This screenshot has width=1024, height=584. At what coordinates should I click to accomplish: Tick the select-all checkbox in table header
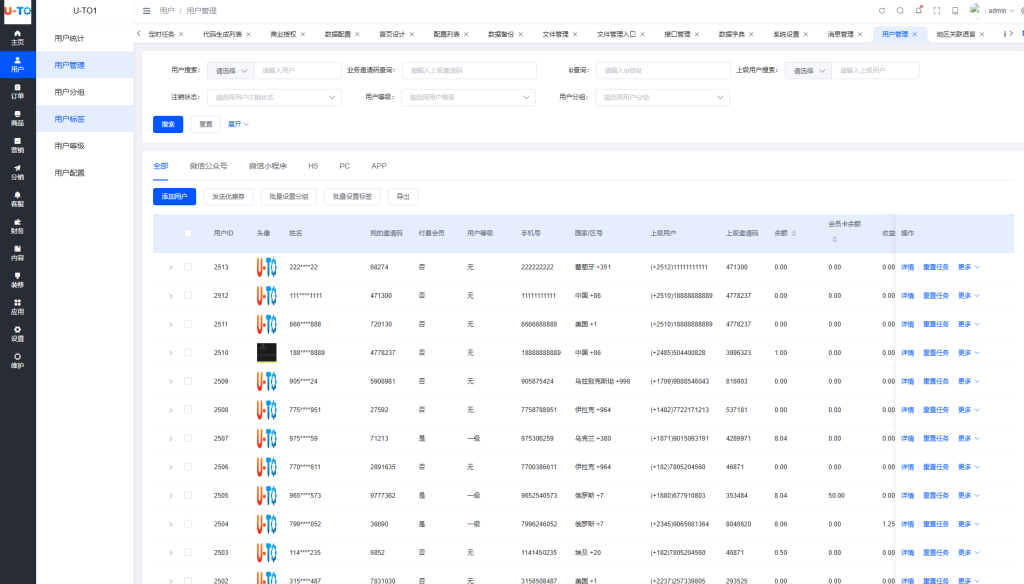point(188,233)
